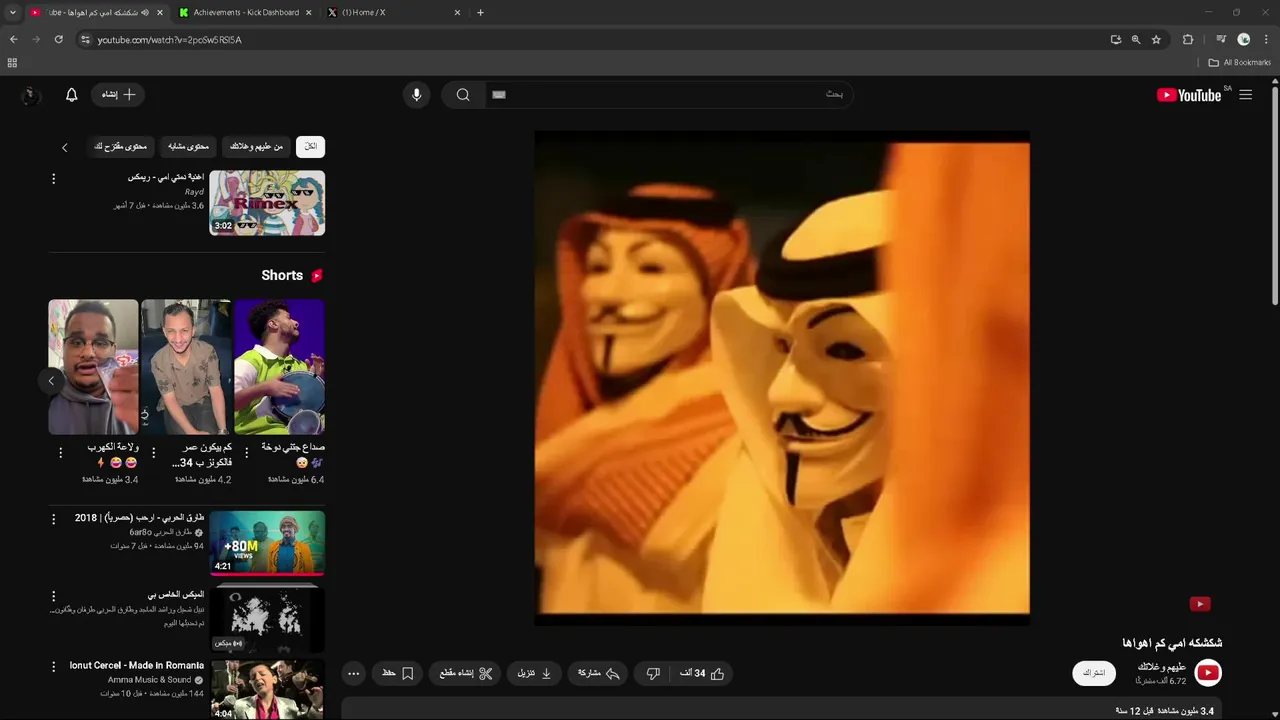
Task: Open the browser extensions puzzle icon
Action: coord(1188,39)
